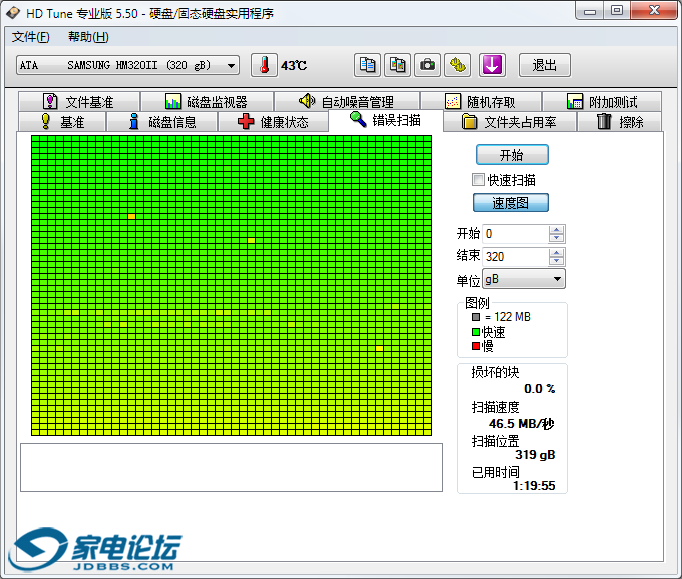The width and height of the screenshot is (682, 579).
Task: Close the HD Tune window
Action: (x=654, y=11)
